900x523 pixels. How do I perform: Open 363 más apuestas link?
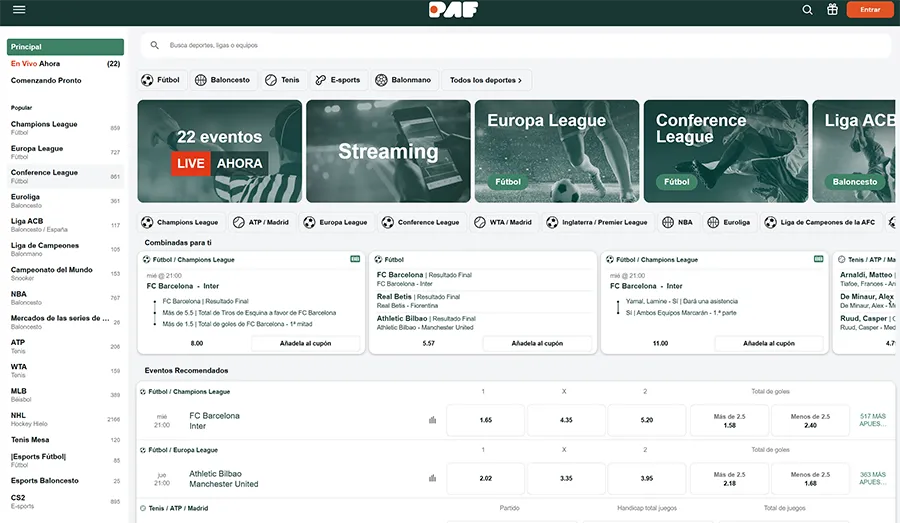tap(872, 478)
